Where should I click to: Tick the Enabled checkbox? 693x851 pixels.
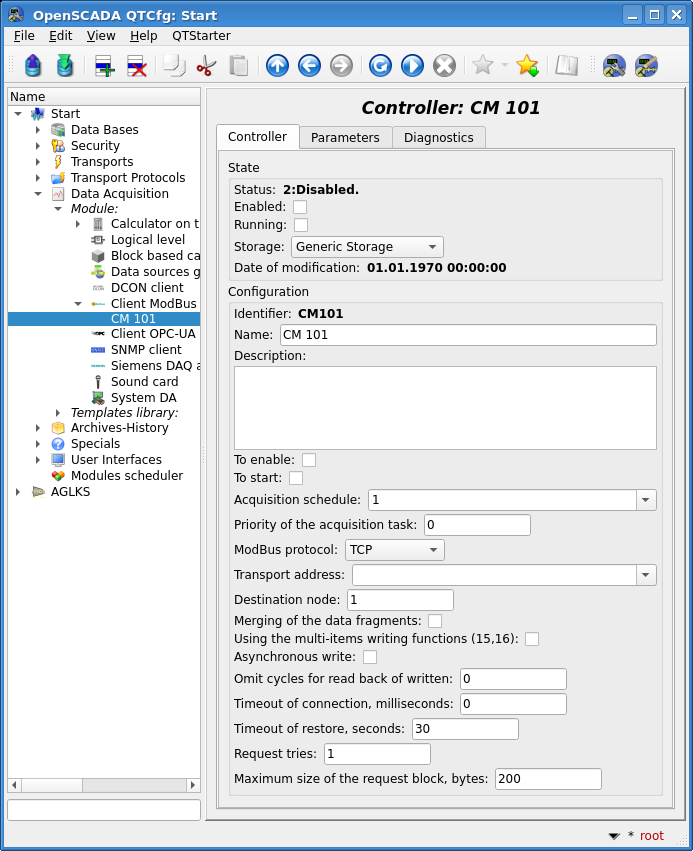pos(300,207)
